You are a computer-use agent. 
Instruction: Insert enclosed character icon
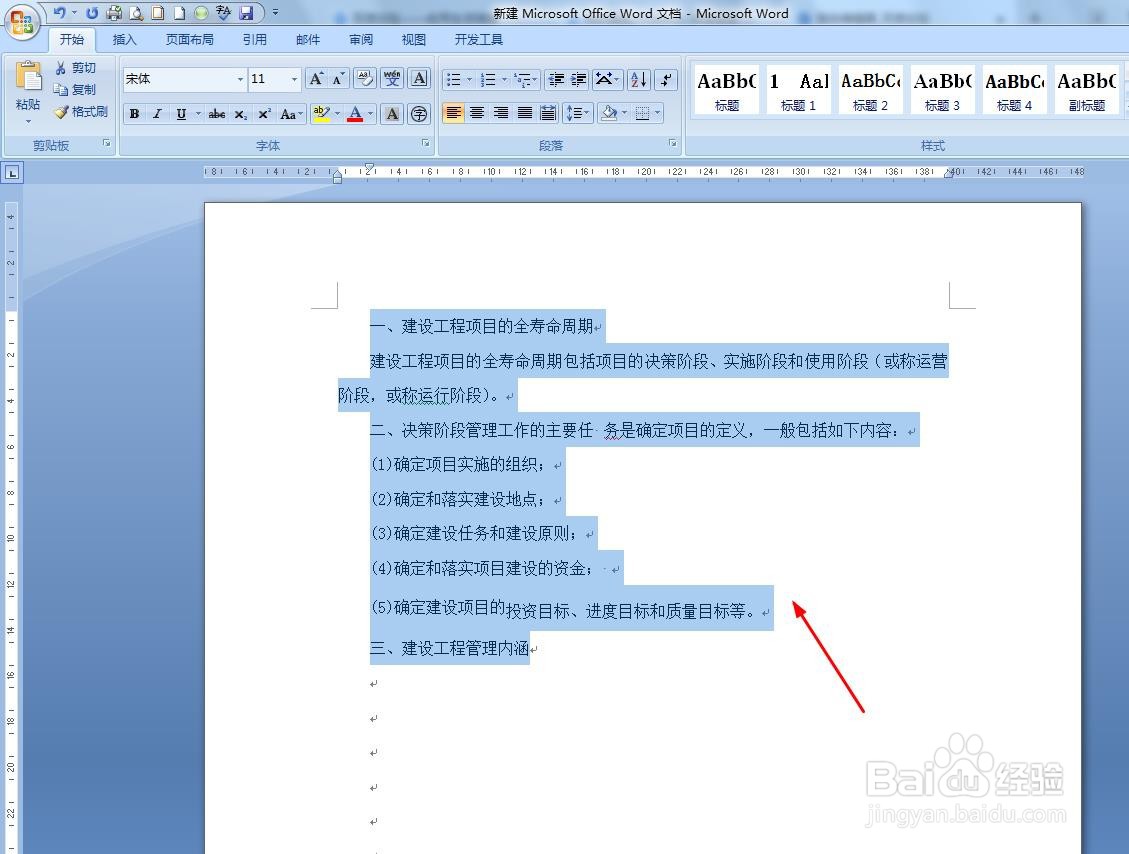(419, 114)
